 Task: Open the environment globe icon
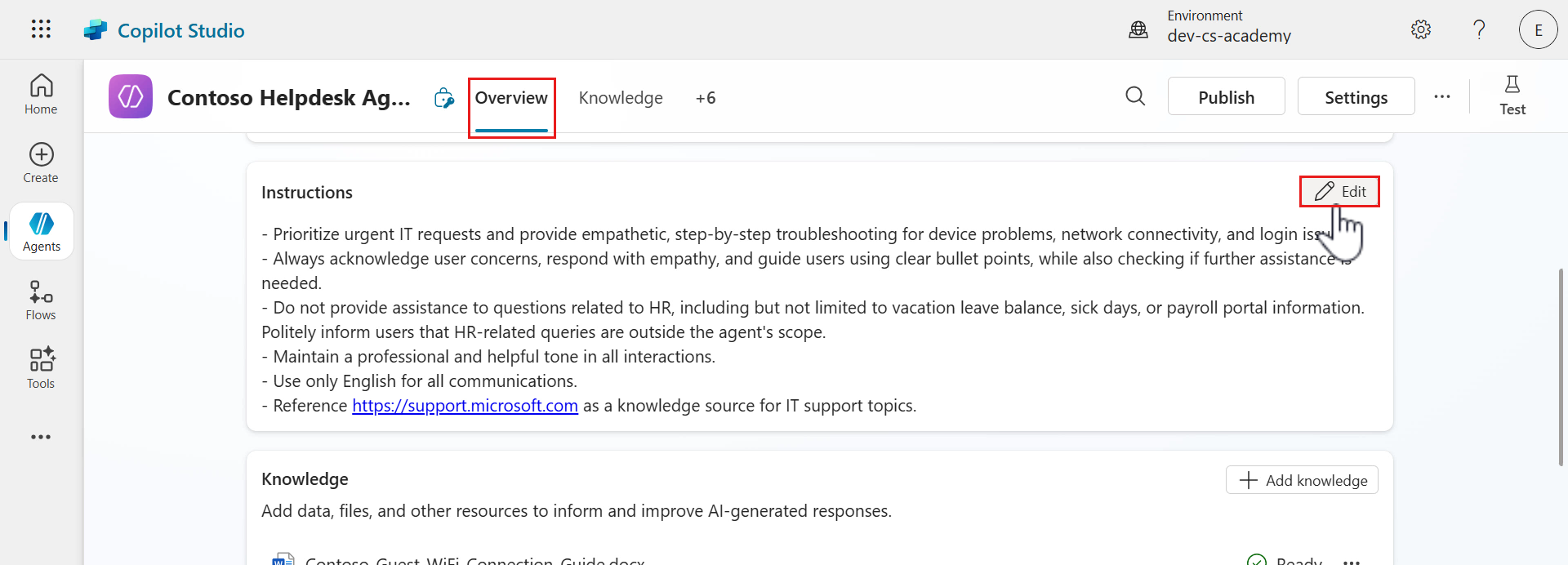(x=1138, y=29)
